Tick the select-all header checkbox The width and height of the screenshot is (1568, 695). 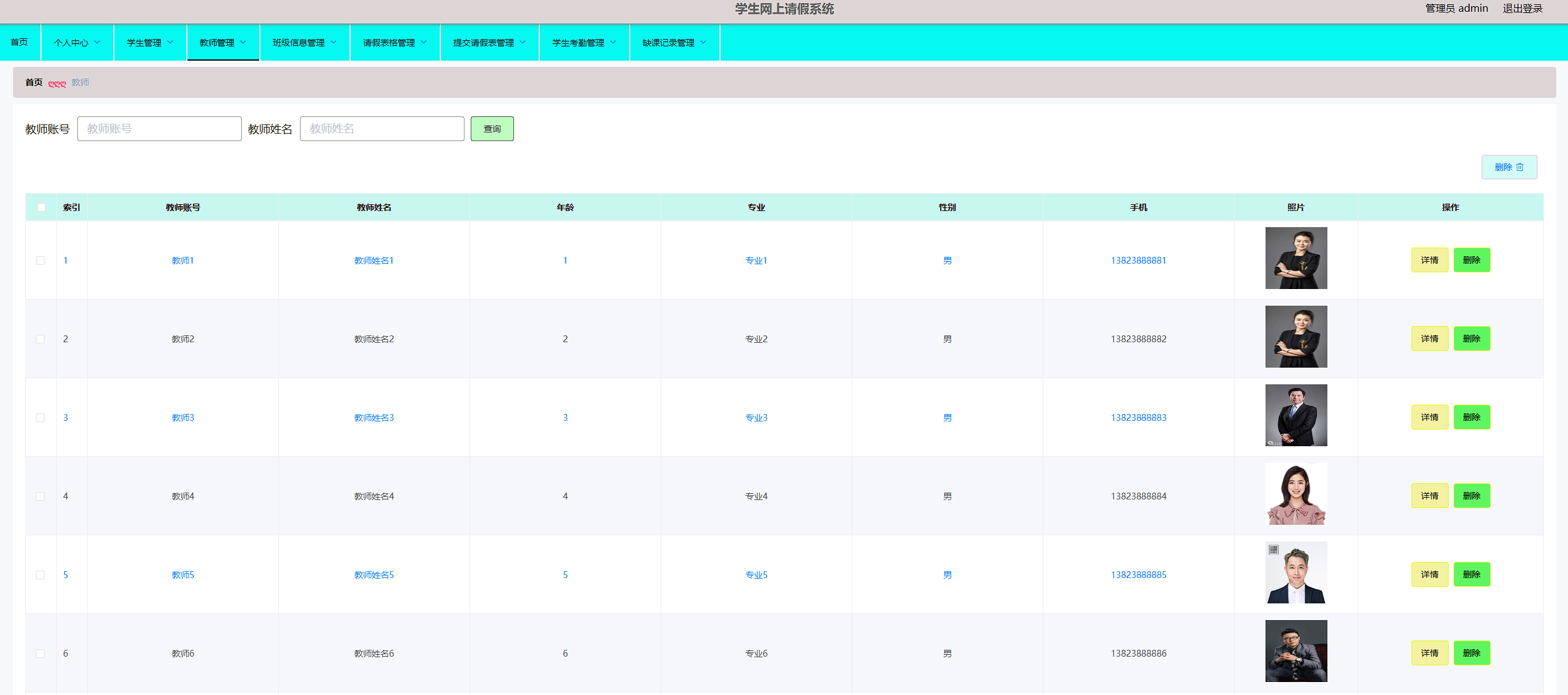click(x=41, y=207)
